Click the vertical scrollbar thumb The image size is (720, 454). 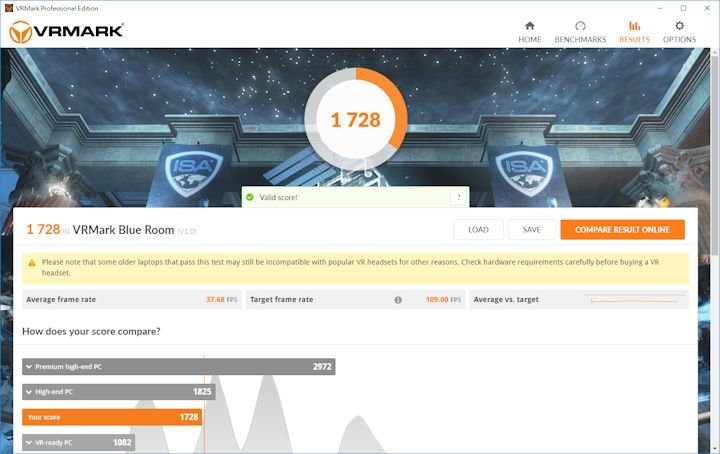pos(715,156)
